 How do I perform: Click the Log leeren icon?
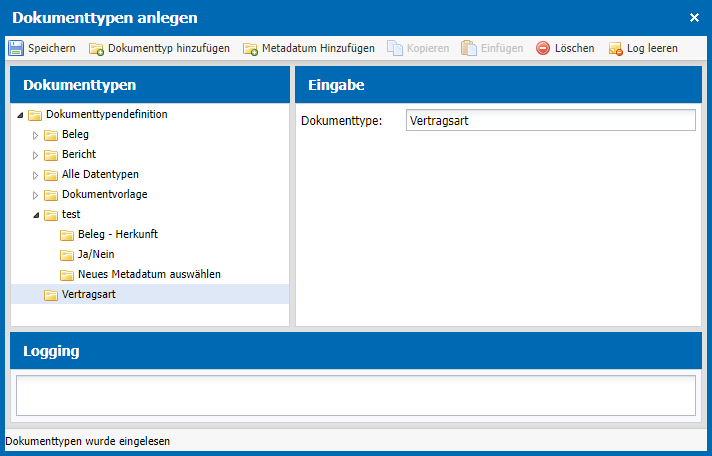(615, 49)
